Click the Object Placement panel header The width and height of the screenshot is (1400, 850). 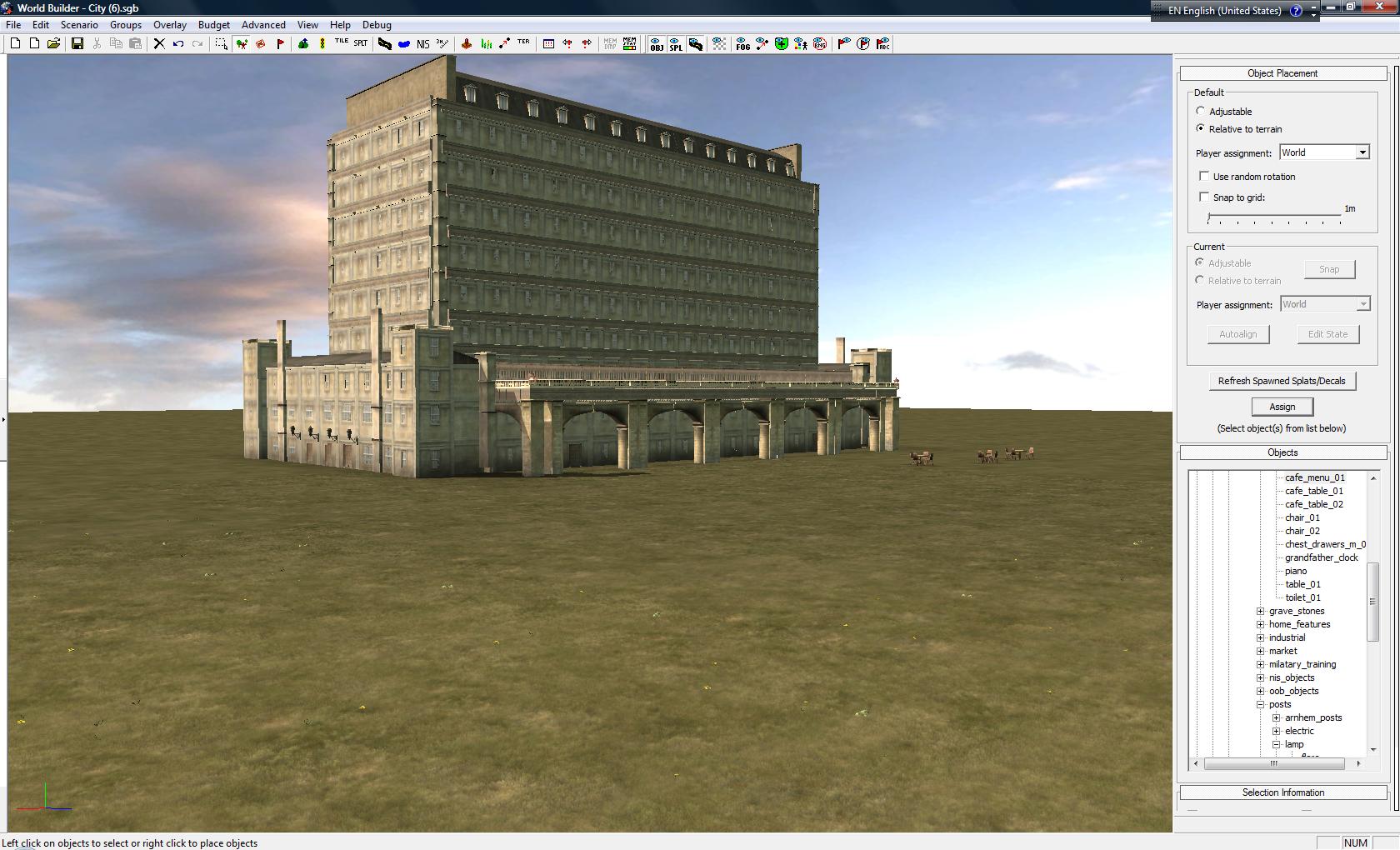coord(1282,73)
